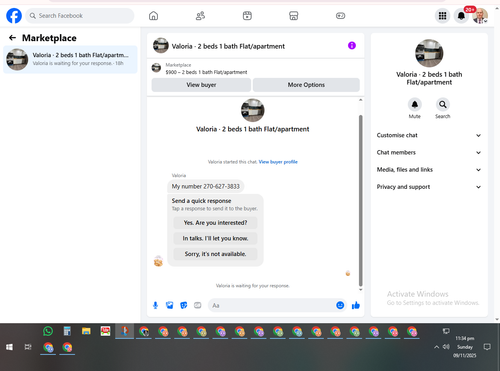Click the GIF icon in composer

click(198, 305)
